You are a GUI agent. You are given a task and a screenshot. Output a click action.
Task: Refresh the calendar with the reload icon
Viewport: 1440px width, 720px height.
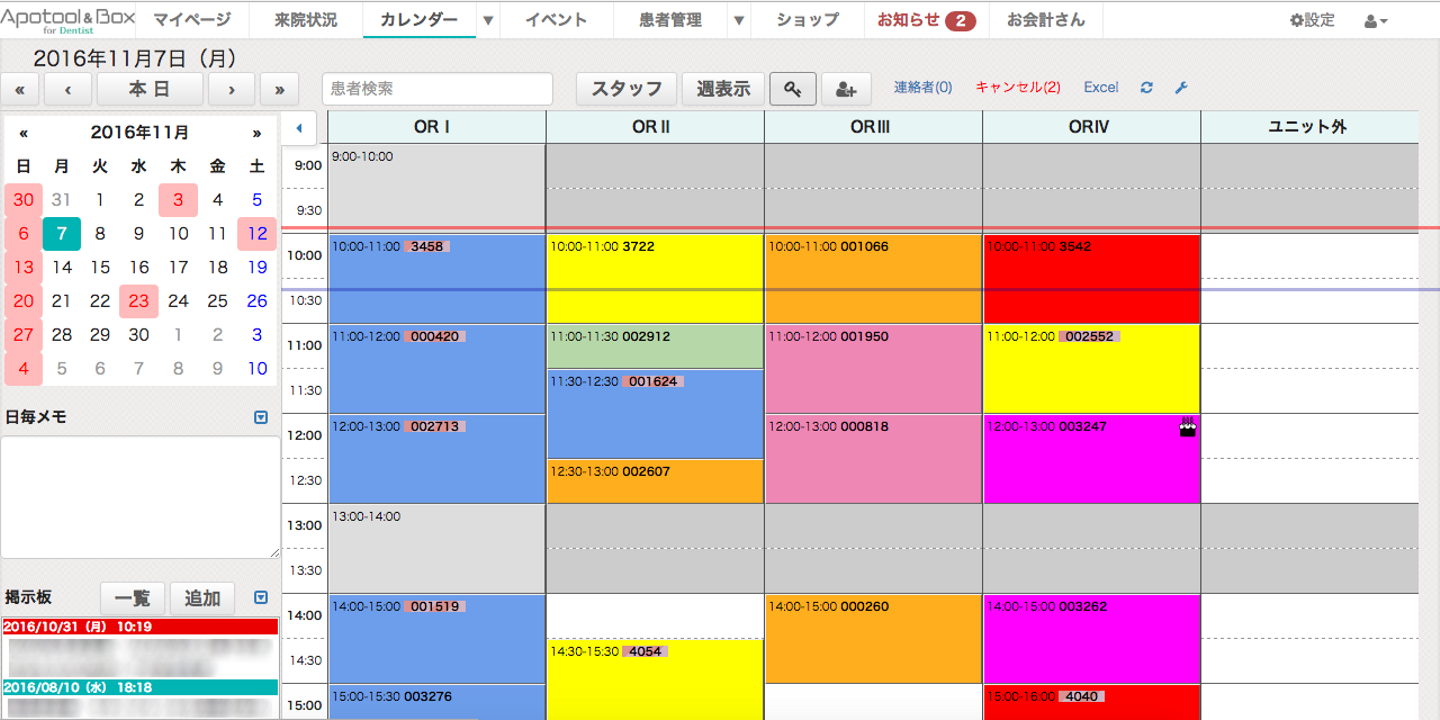[x=1147, y=88]
